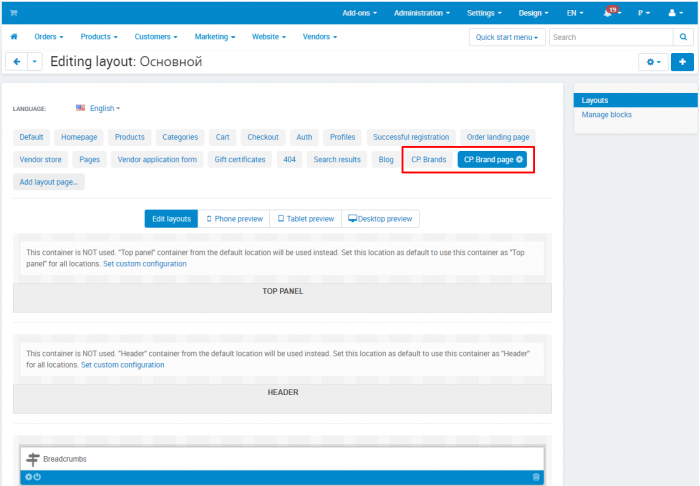The width and height of the screenshot is (700, 486).
Task: Select the Search results tab
Action: point(337,159)
